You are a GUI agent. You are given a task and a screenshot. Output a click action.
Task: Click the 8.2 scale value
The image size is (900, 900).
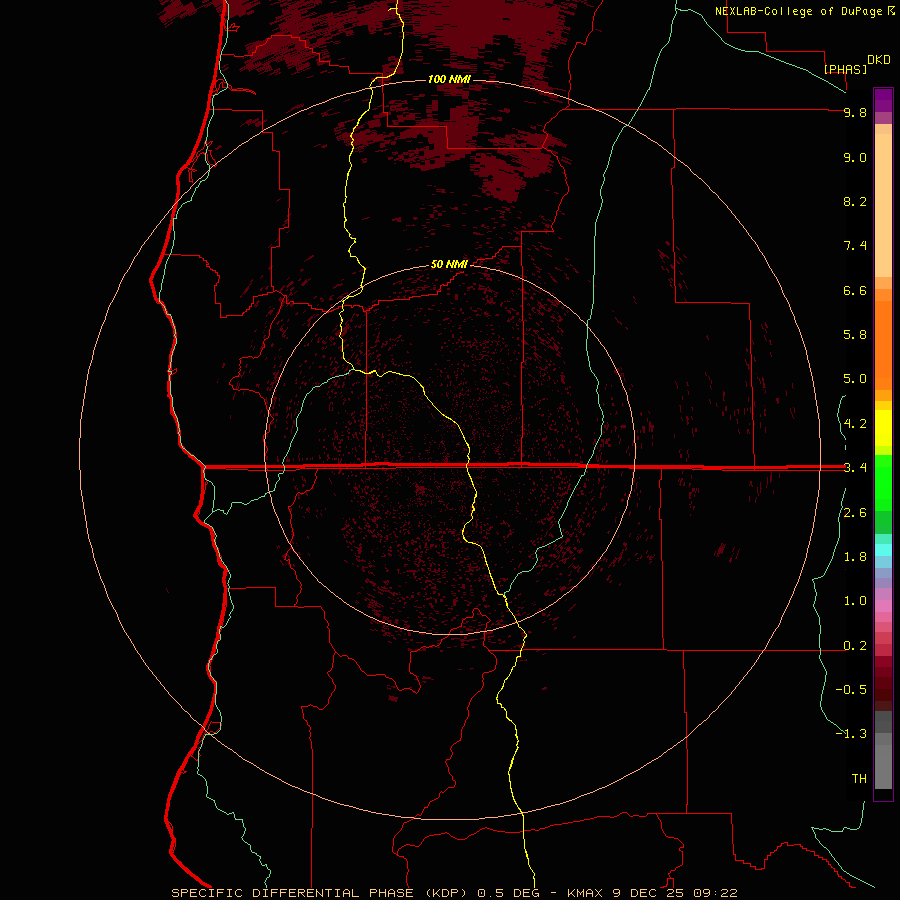(855, 201)
